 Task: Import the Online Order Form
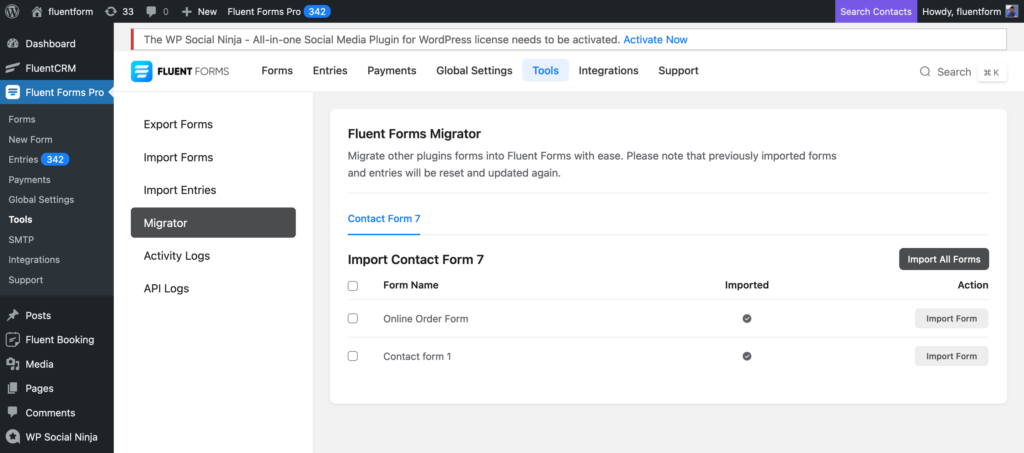tap(952, 319)
